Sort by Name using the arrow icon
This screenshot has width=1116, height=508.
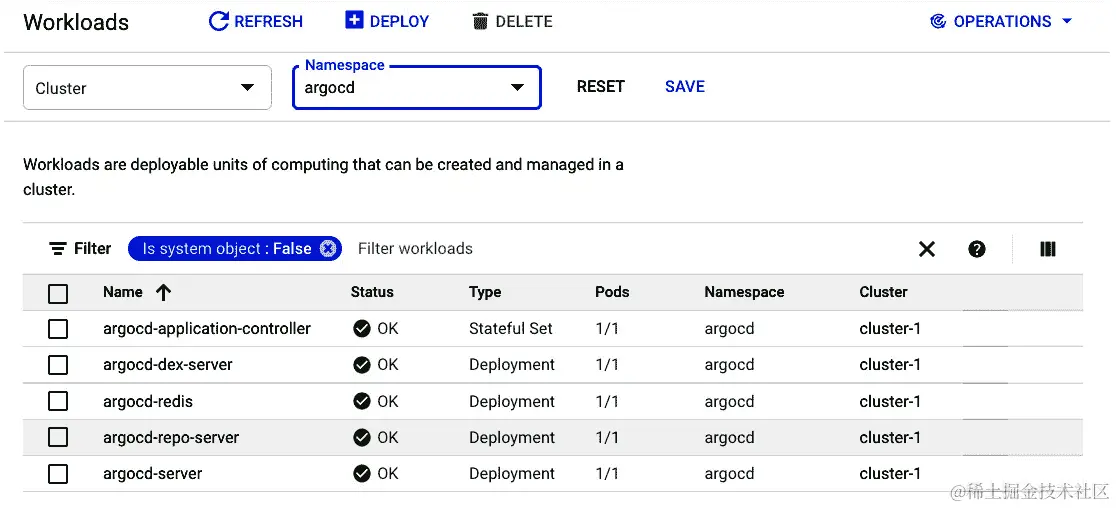(164, 292)
